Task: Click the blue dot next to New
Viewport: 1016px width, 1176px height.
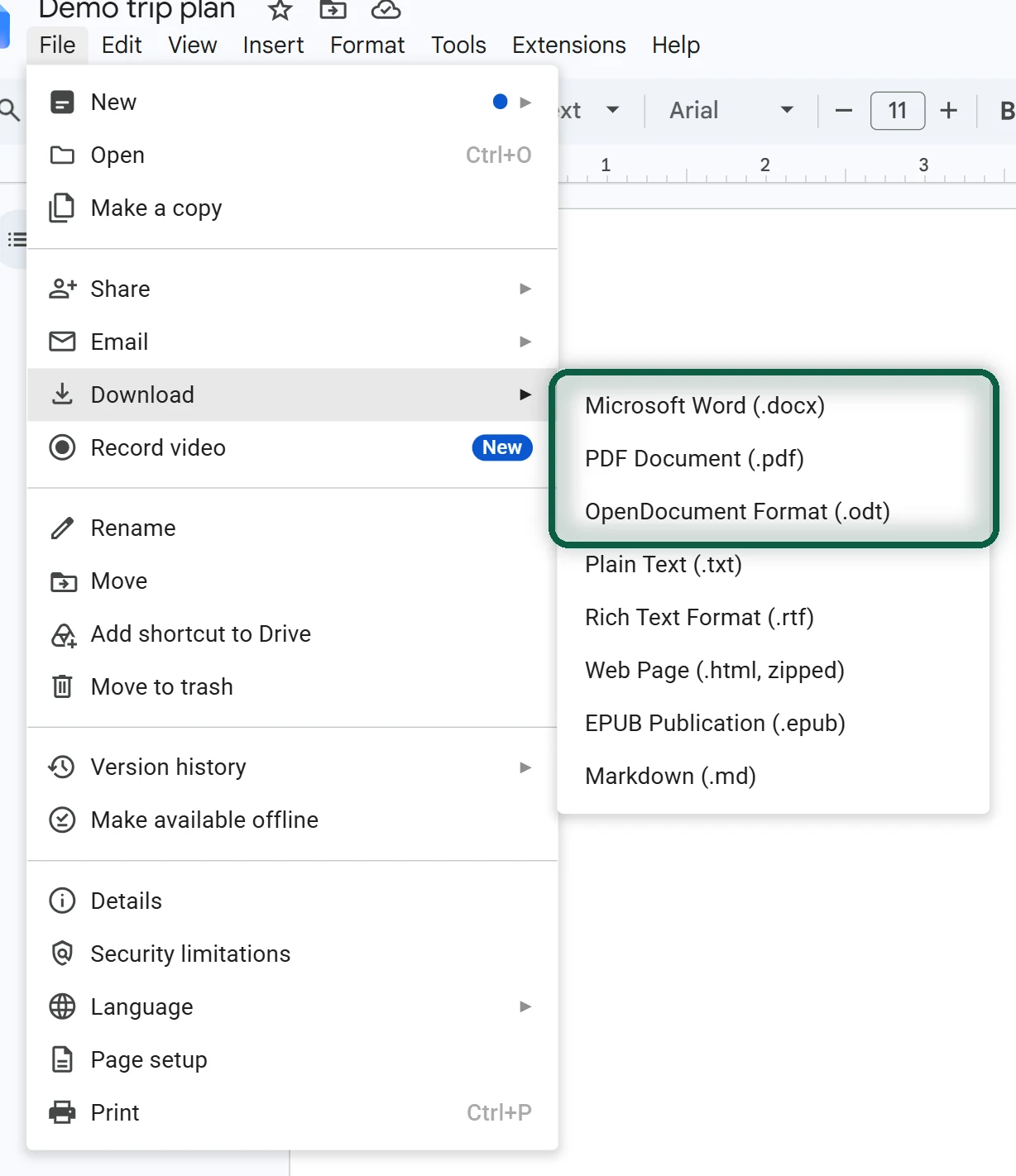Action: 500,102
